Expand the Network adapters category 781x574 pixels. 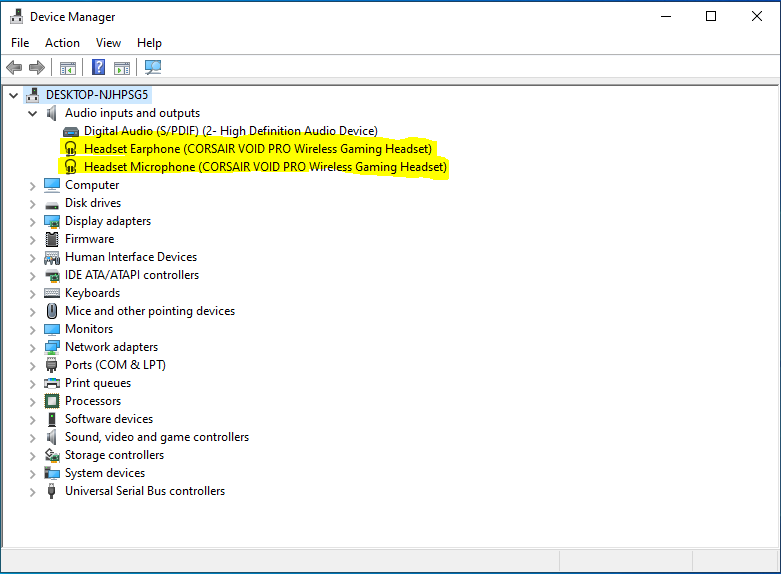(x=33, y=347)
